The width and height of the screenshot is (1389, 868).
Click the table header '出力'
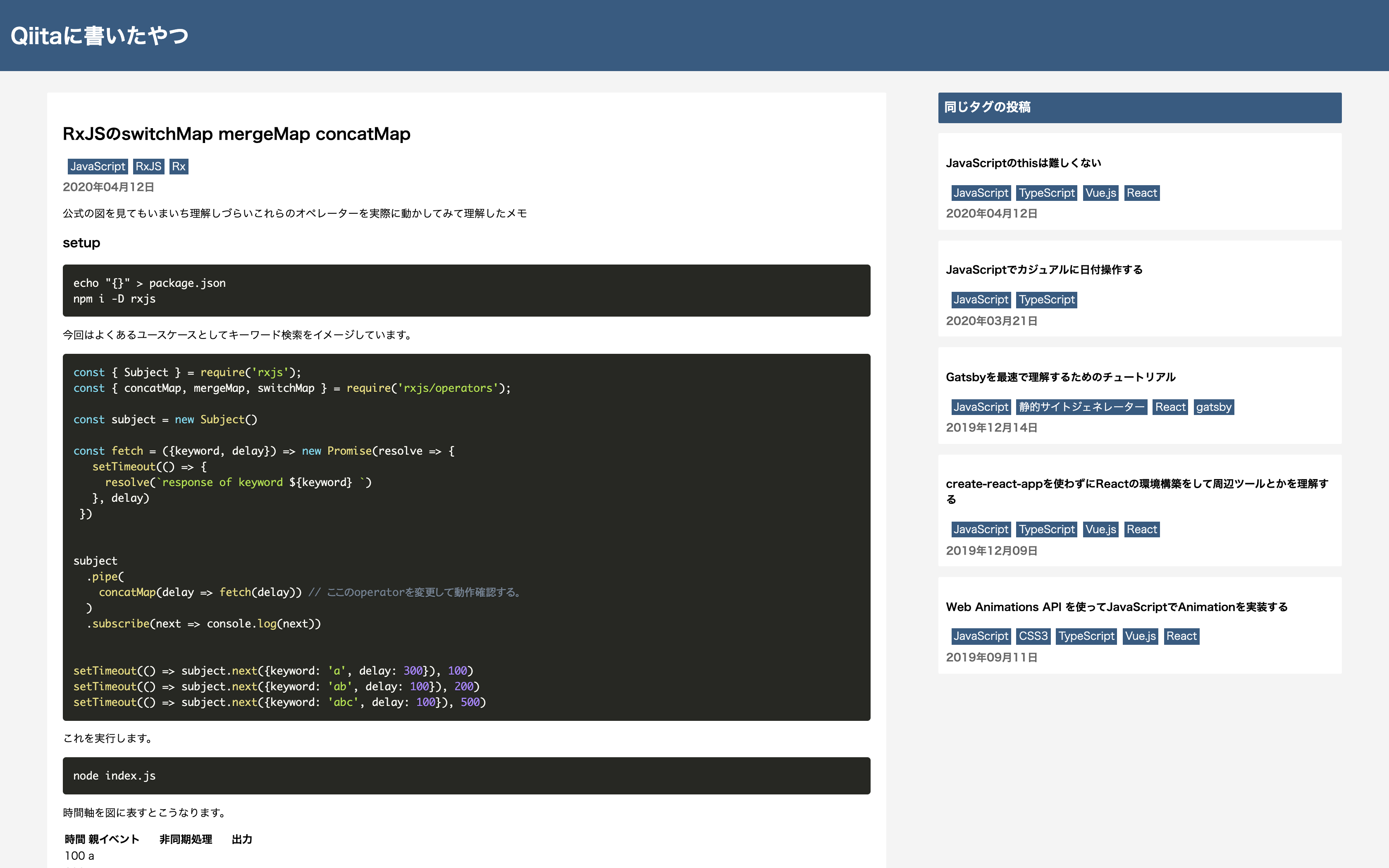pos(242,839)
